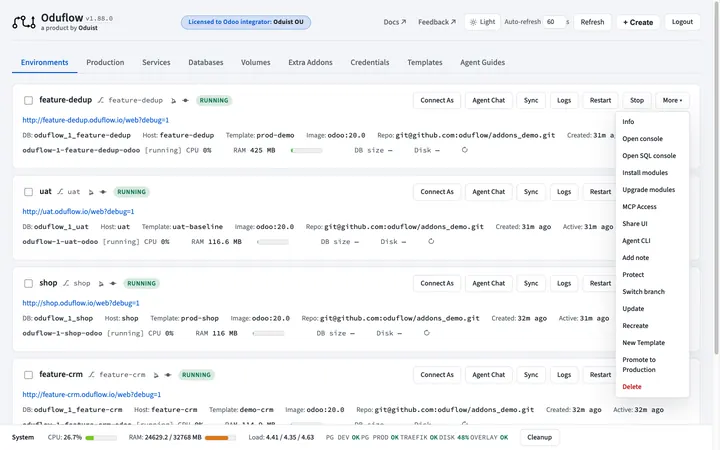Select Upgrade modules in the menu

coord(652,190)
